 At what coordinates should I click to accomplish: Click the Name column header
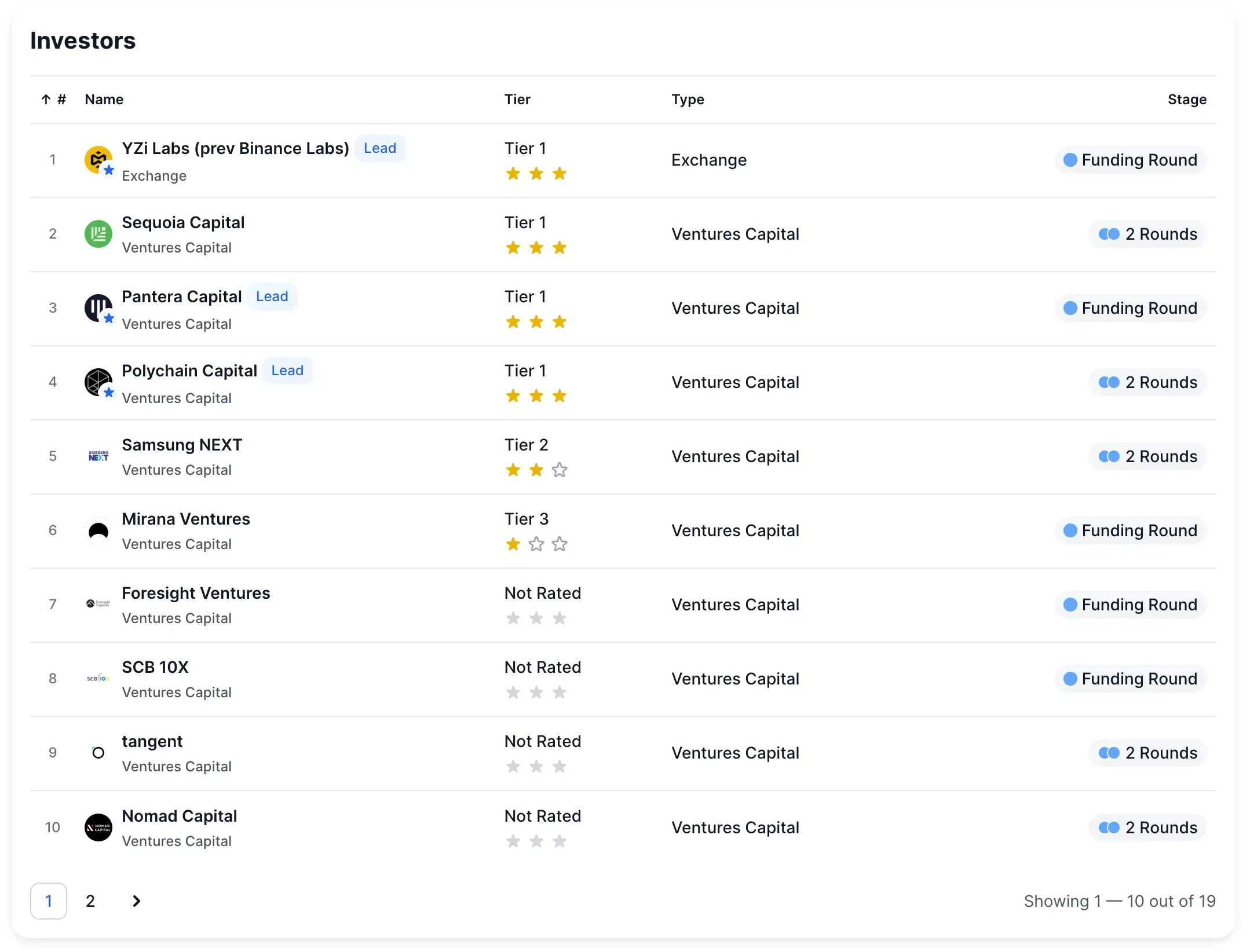point(104,100)
